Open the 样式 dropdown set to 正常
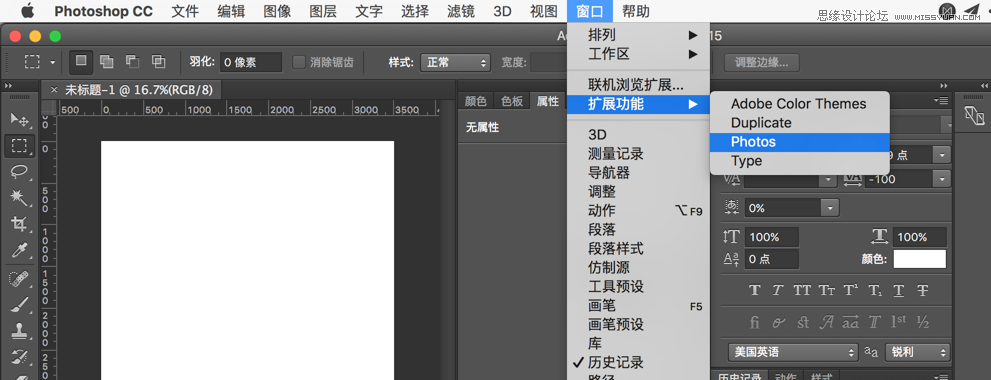The height and width of the screenshot is (380, 991). pos(455,63)
